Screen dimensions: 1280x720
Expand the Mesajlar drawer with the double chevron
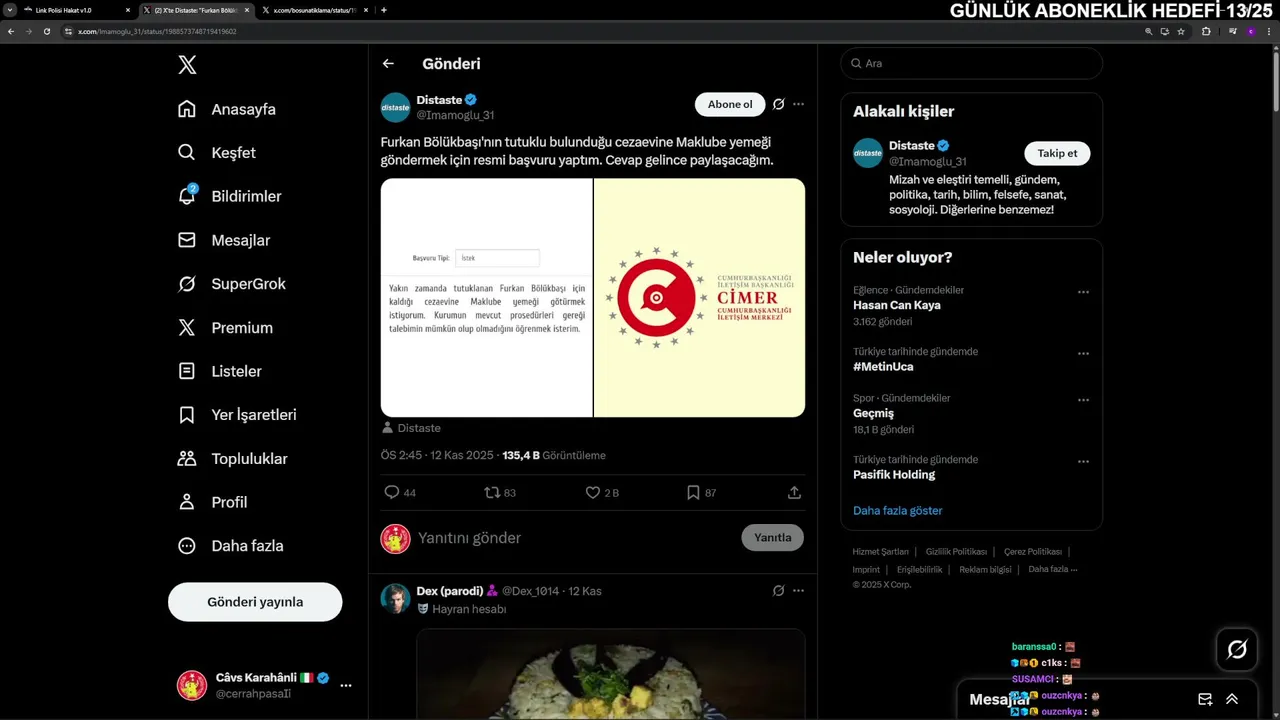tap(1232, 699)
